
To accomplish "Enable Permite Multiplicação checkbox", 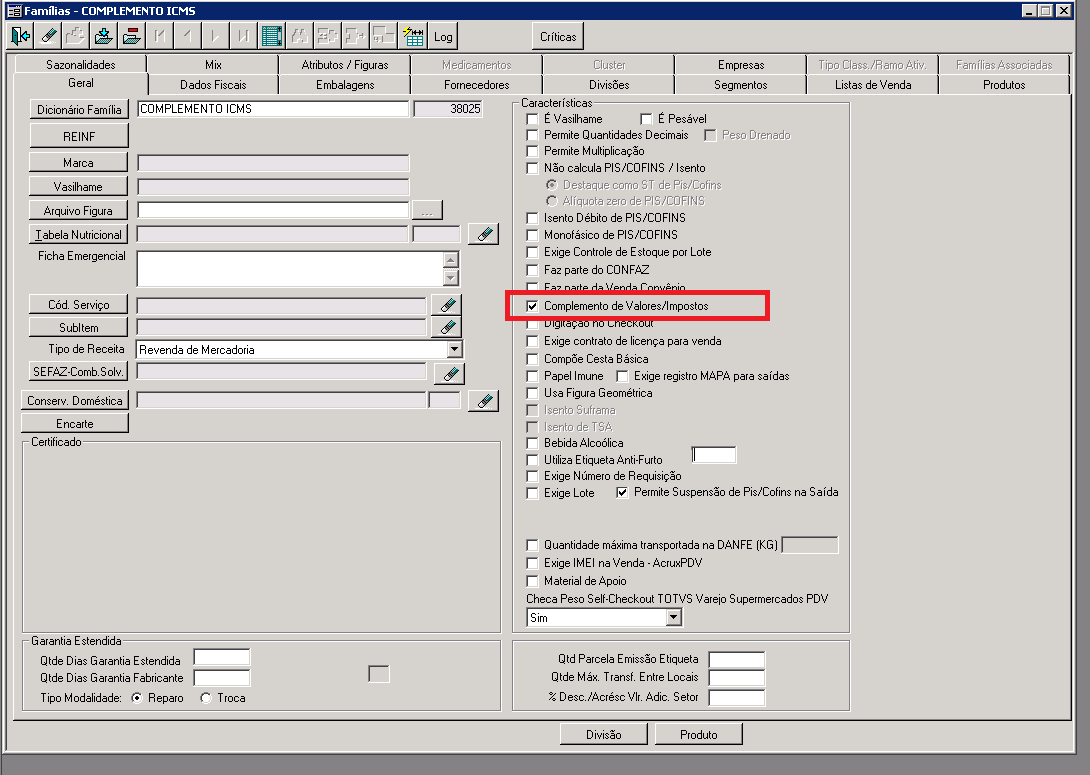I will coord(532,151).
